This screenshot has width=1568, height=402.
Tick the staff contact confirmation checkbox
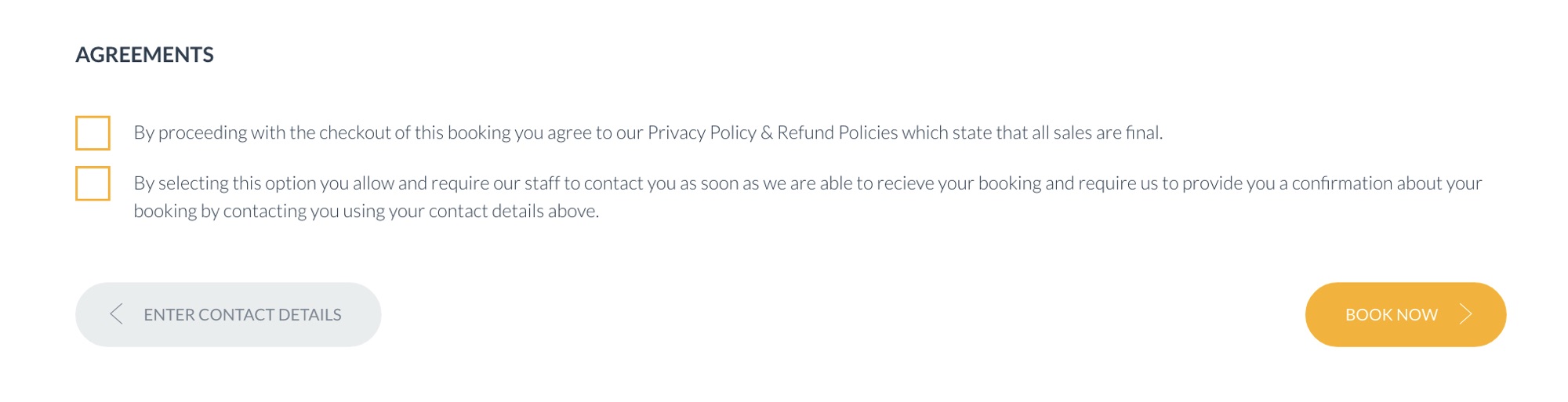(93, 183)
